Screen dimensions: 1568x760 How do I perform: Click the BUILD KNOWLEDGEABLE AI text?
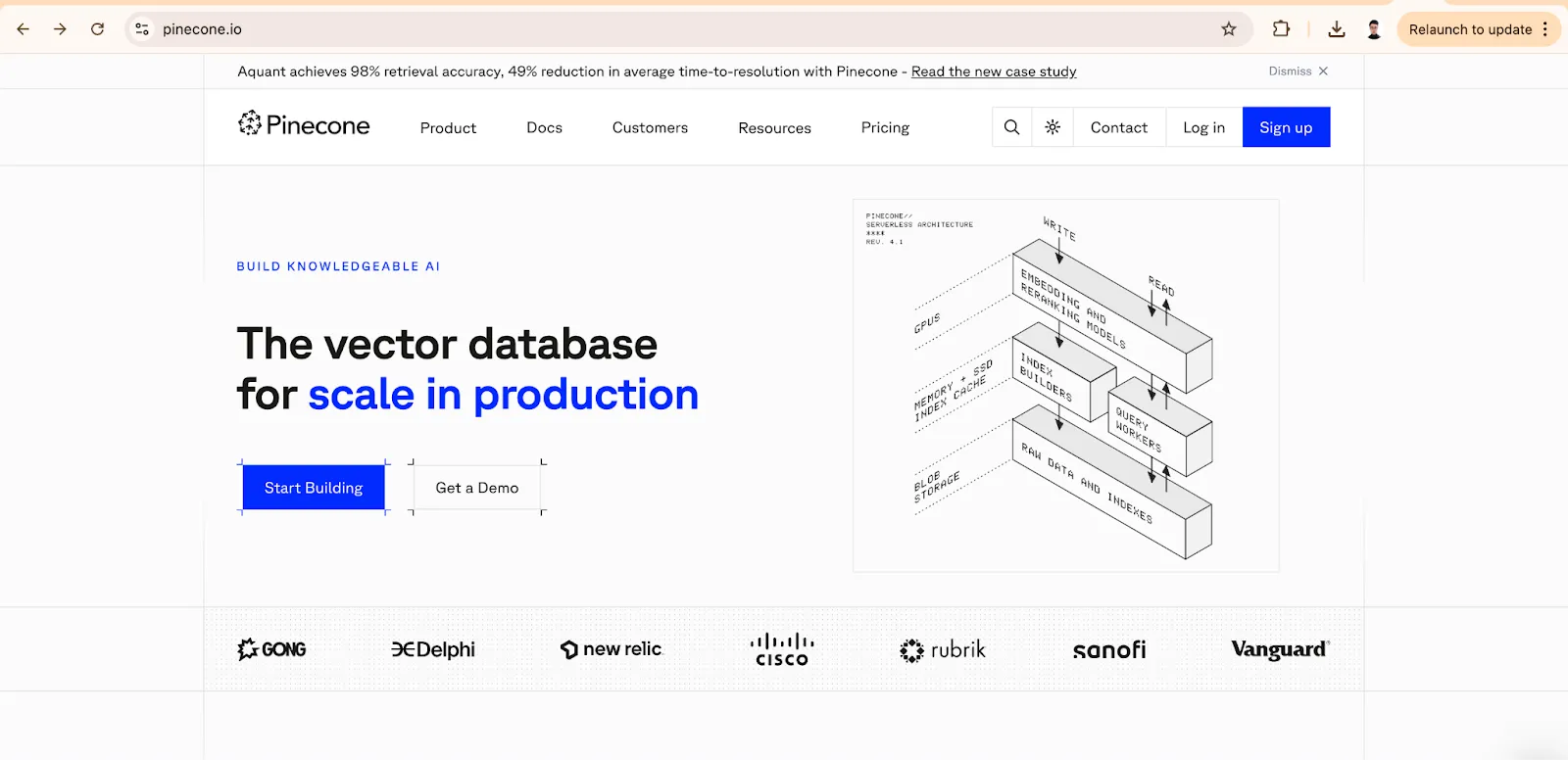click(x=338, y=266)
